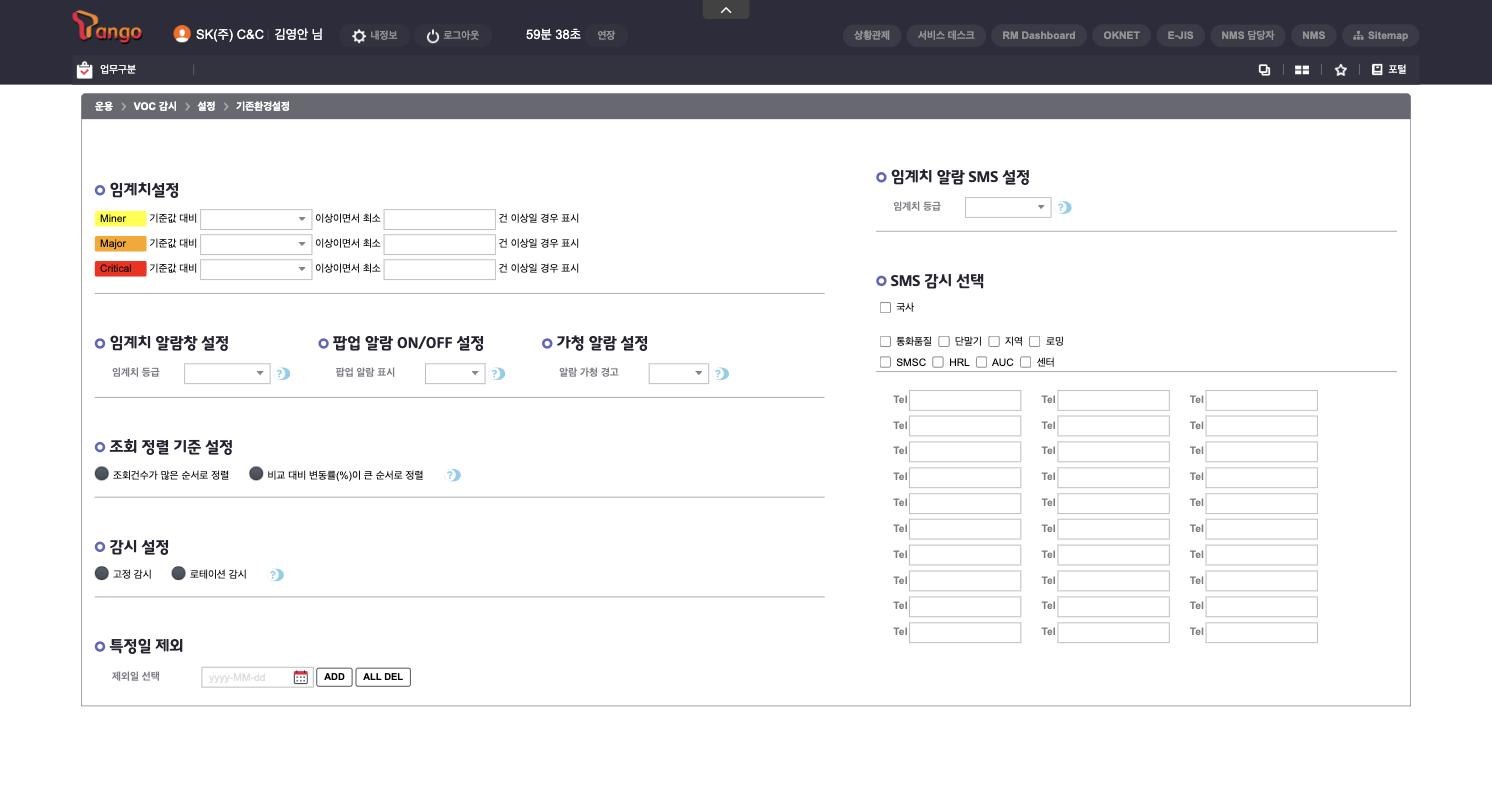This screenshot has width=1492, height=812.
Task: Open the Sitemap menu
Action: click(x=1380, y=35)
